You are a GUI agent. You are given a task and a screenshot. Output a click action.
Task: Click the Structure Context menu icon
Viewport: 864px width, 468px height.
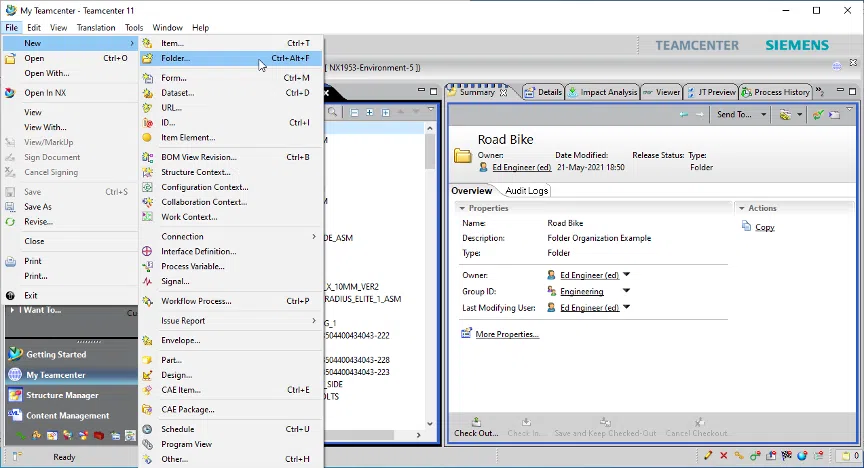(147, 172)
